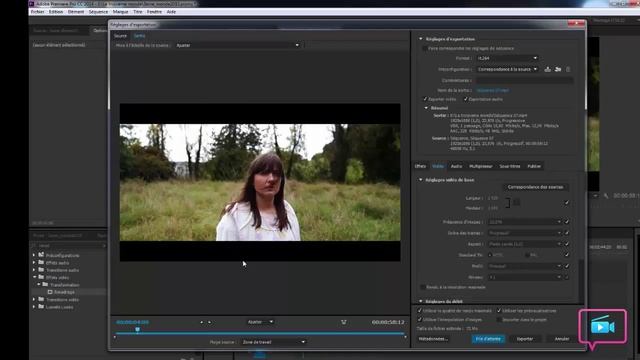Open the Plage source Zone de travail dropdown
The height and width of the screenshot is (360, 640).
click(x=273, y=342)
